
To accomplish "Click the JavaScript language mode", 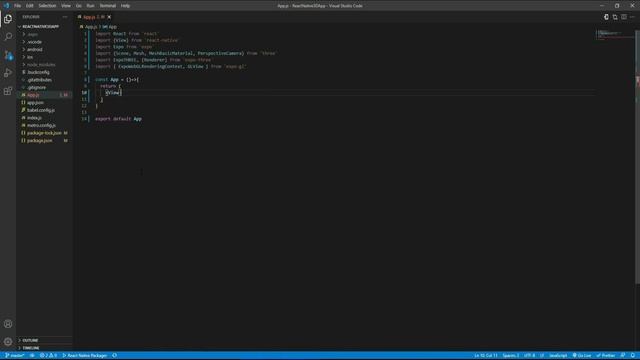I will click(x=558, y=356).
